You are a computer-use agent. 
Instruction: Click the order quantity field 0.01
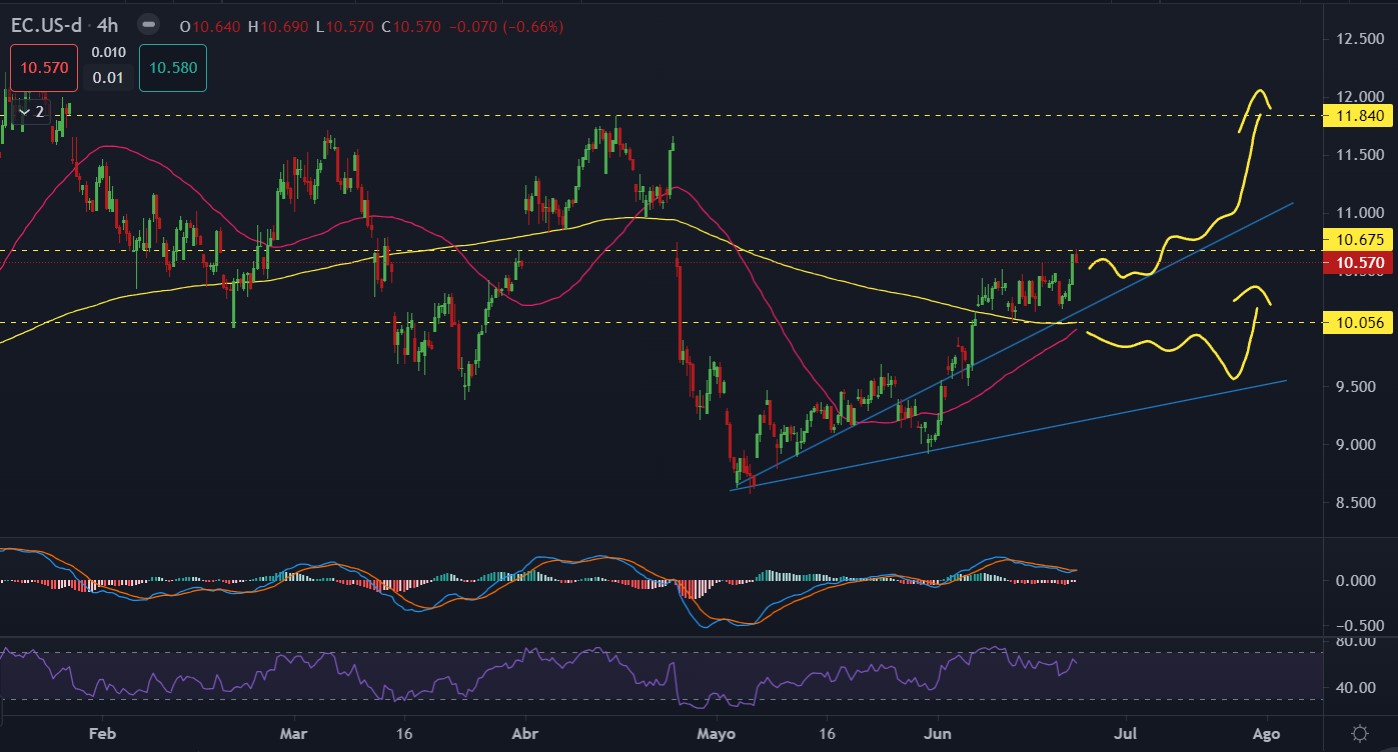pos(108,78)
